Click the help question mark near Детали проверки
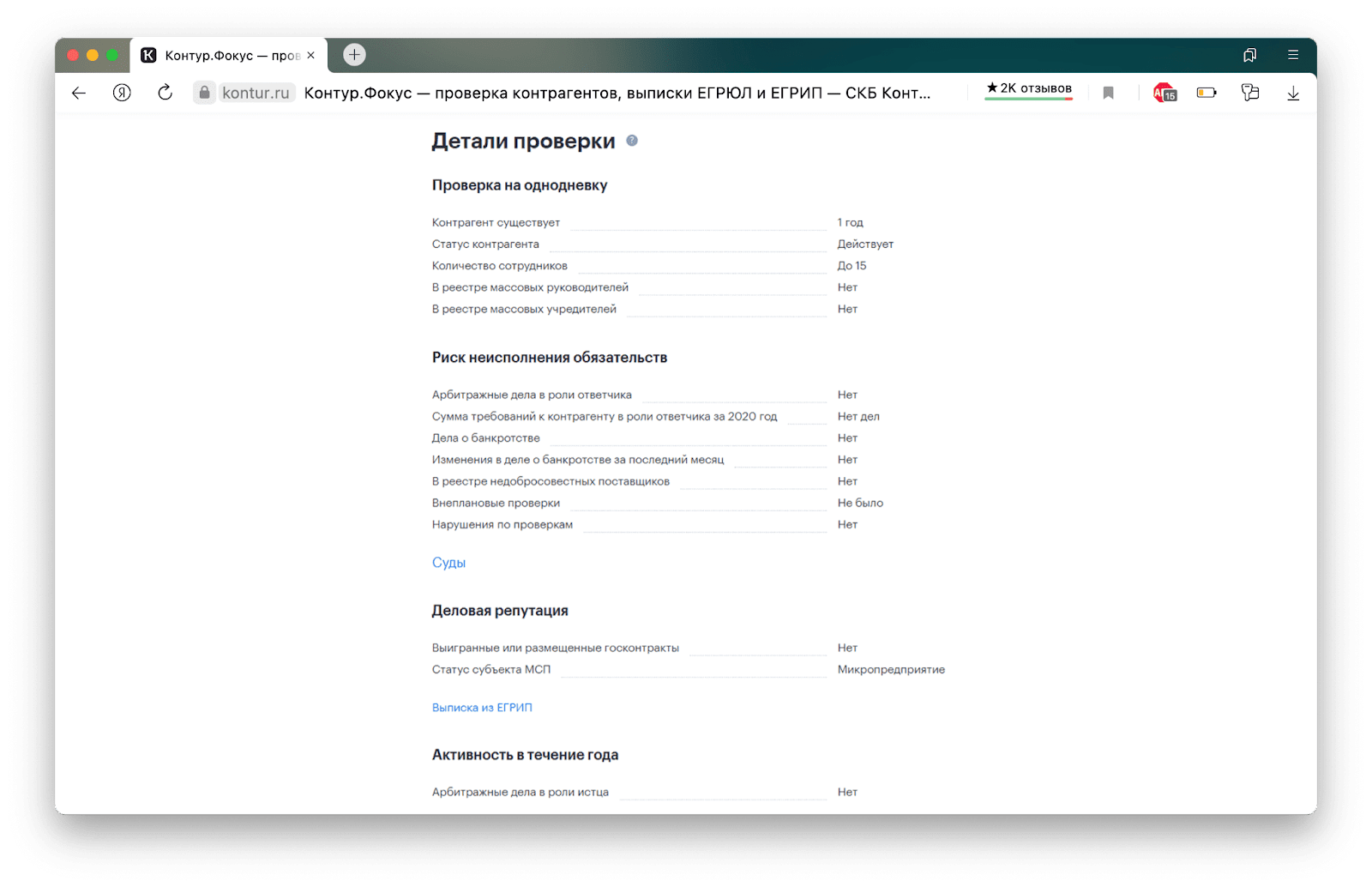The width and height of the screenshot is (1372, 887). tap(632, 141)
